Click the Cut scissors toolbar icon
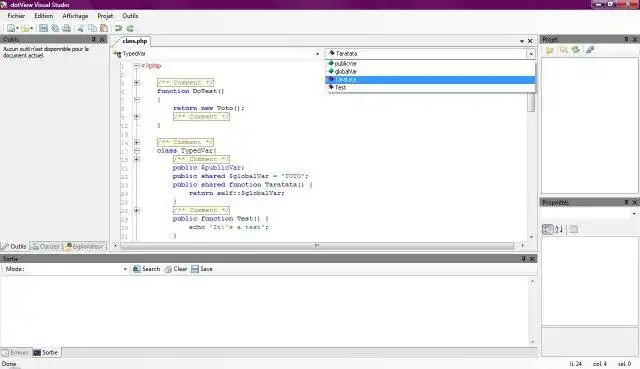This screenshot has width=640, height=369. coord(81,28)
